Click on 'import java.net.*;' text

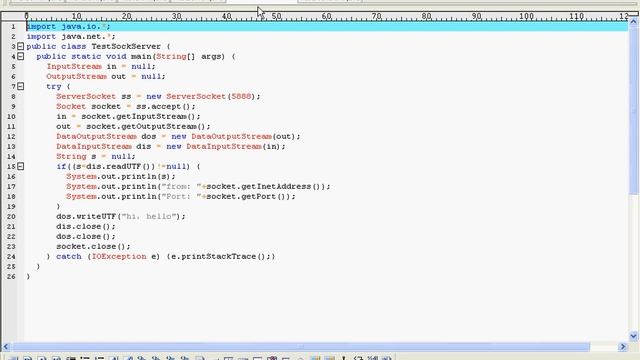[71, 36]
